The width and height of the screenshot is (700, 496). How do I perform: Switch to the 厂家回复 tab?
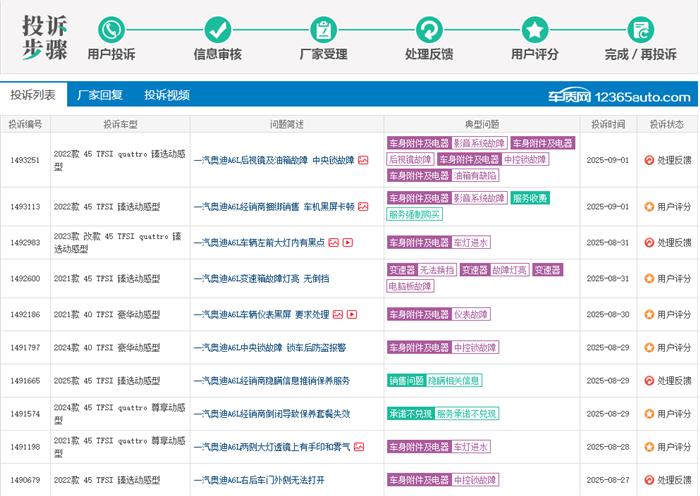point(100,95)
